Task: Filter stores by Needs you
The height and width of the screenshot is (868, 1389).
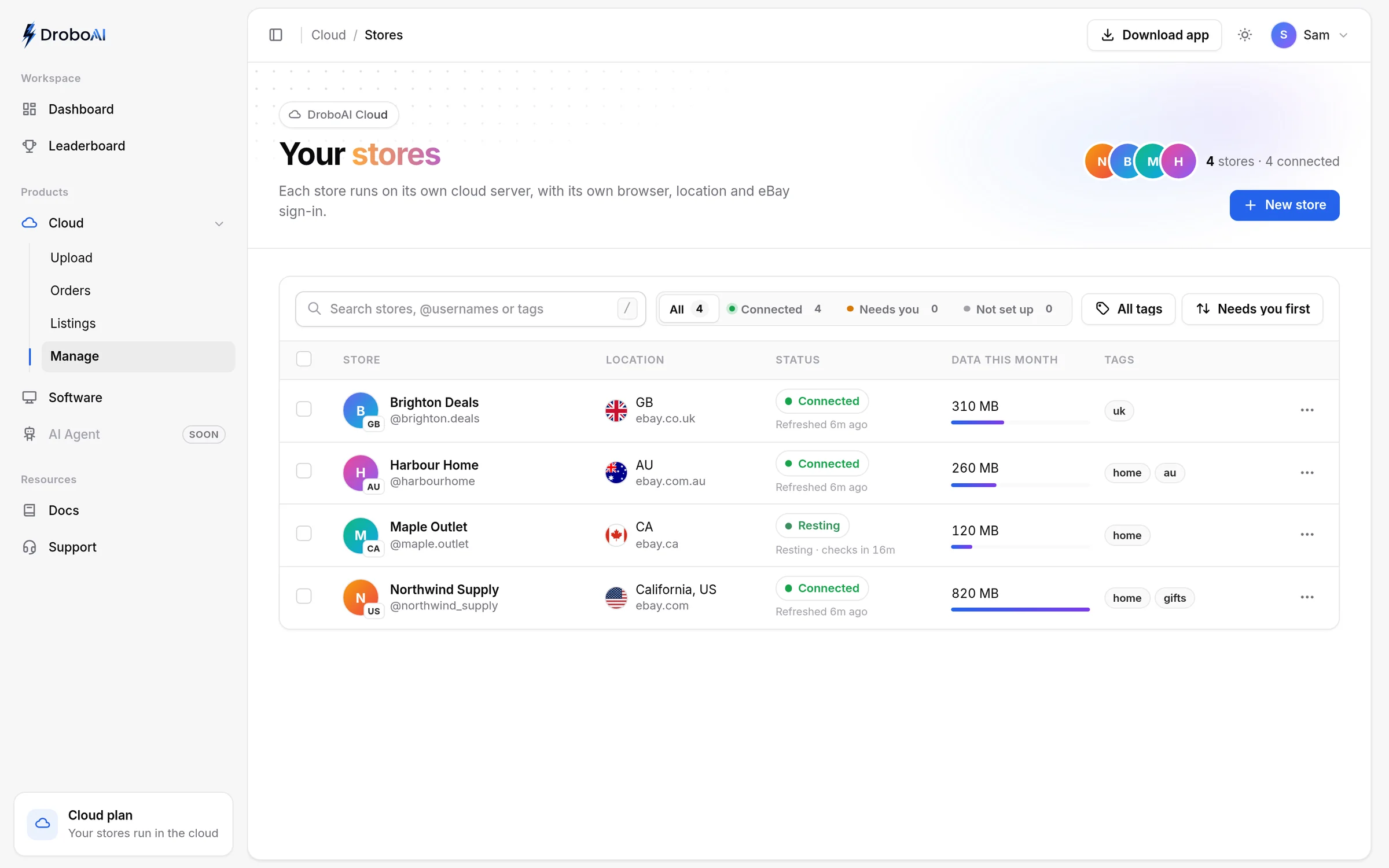Action: click(x=892, y=309)
